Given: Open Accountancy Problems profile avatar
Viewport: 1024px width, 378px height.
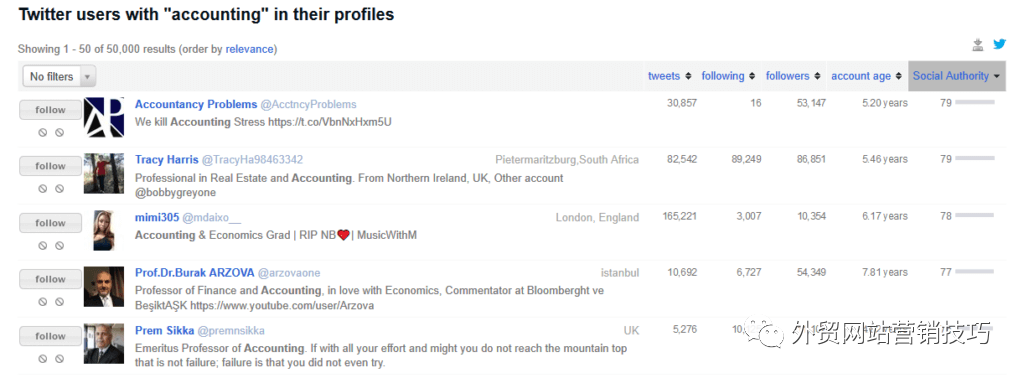Looking at the screenshot, I should (x=104, y=118).
